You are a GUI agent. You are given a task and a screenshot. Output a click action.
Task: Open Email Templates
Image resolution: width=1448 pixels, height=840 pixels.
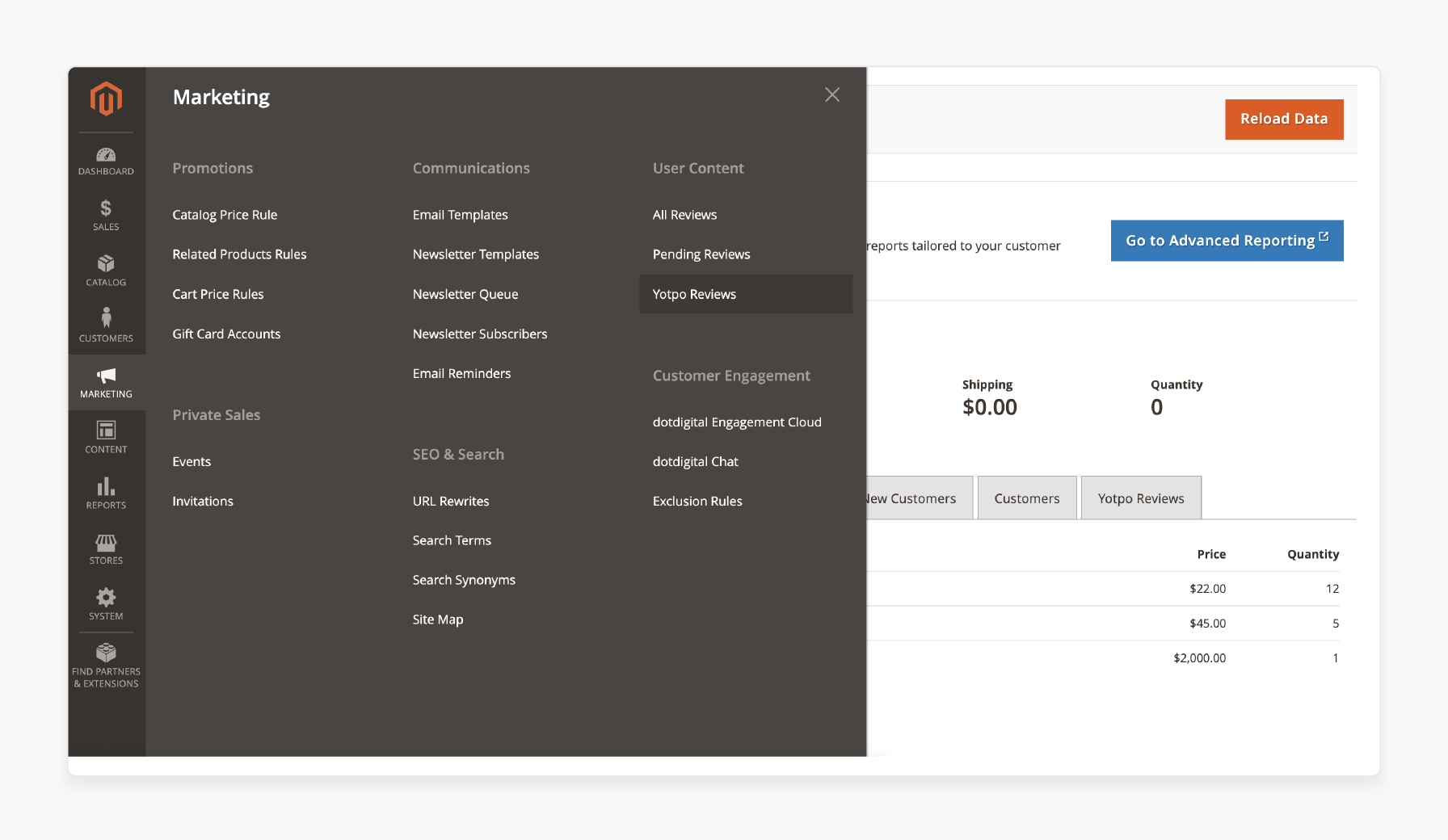461,215
